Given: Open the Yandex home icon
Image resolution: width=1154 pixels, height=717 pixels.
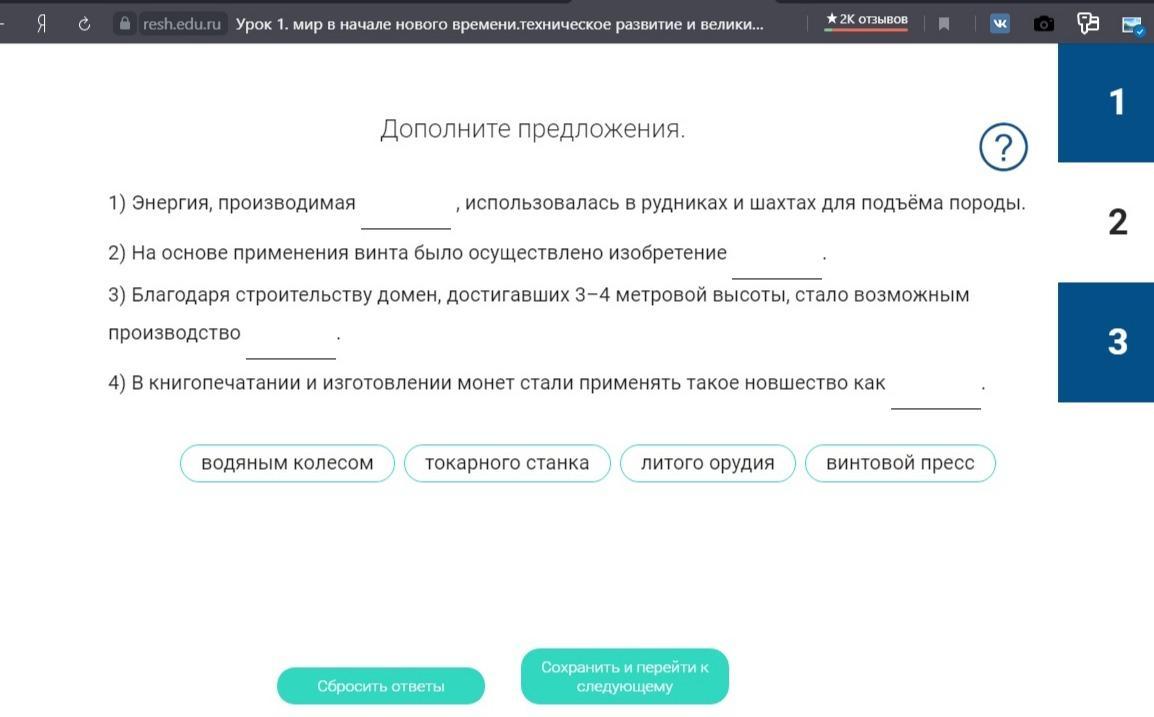Looking at the screenshot, I should click(42, 24).
